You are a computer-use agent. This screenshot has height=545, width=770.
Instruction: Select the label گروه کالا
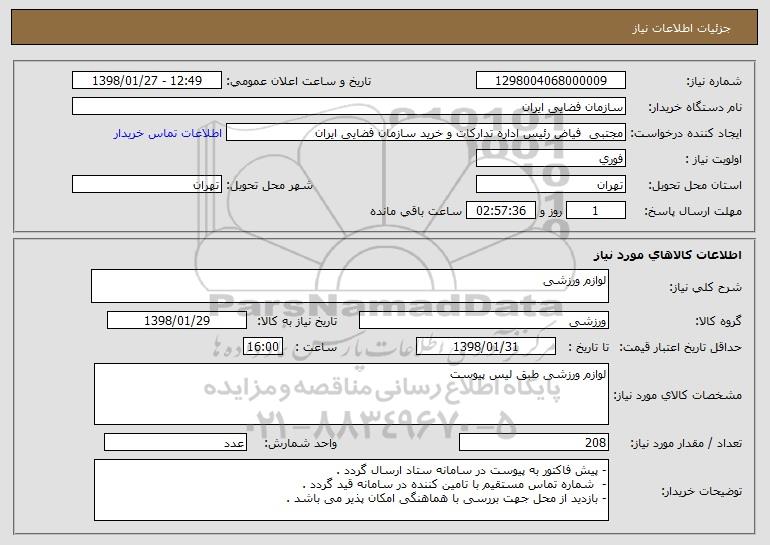click(x=718, y=322)
